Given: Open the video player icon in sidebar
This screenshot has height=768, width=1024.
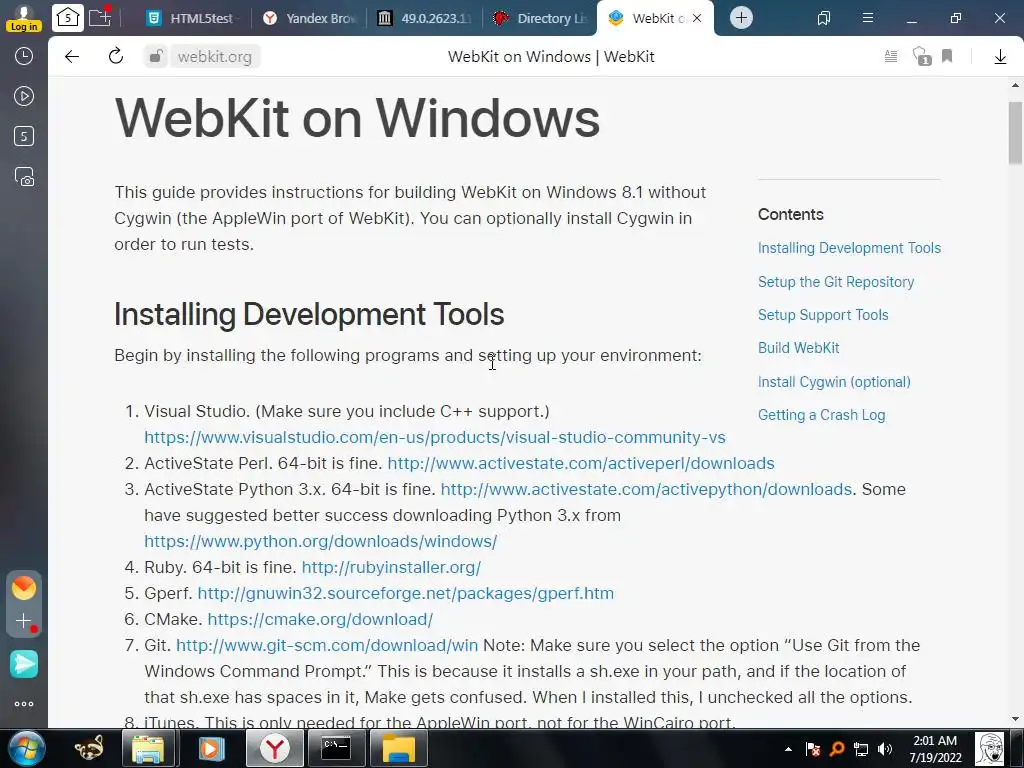Looking at the screenshot, I should point(24,96).
